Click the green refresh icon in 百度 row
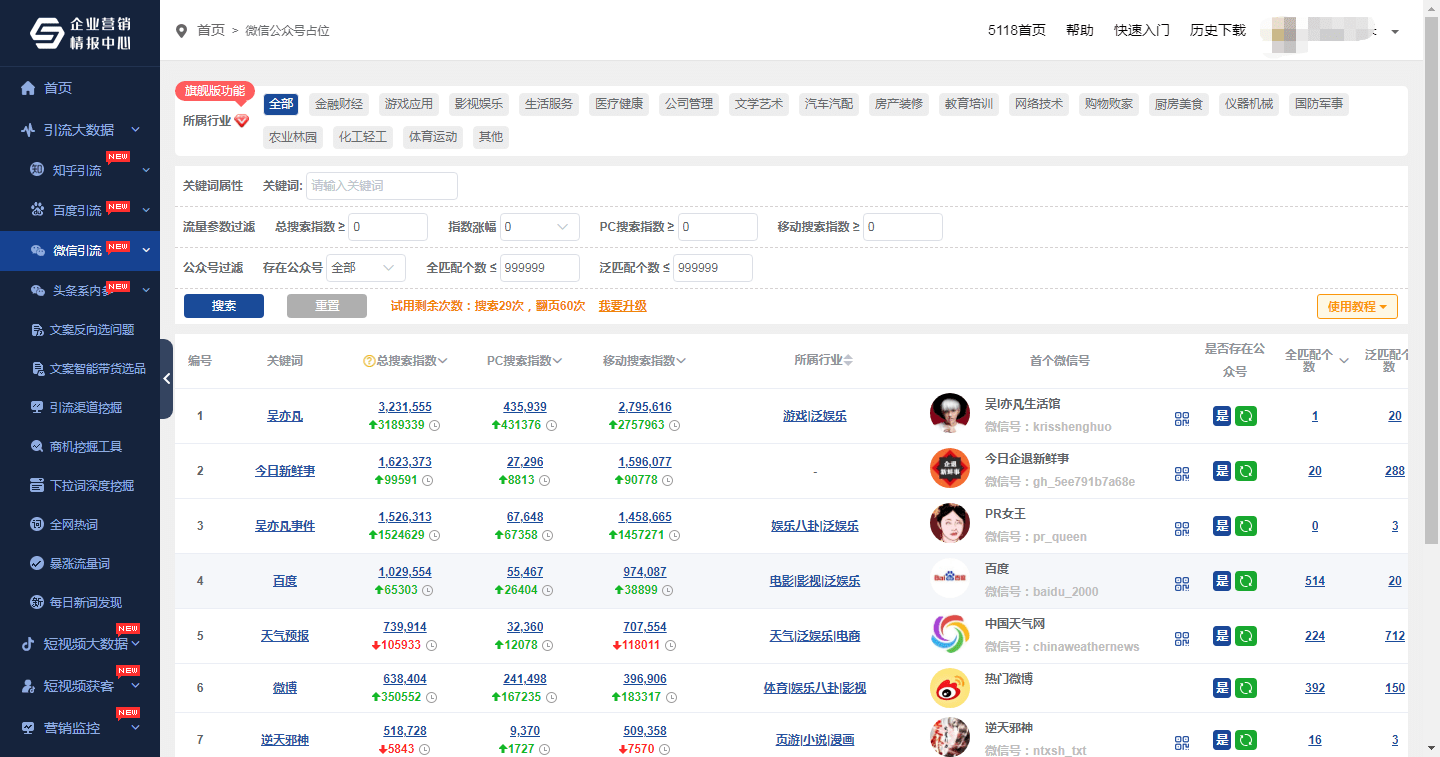 [1246, 581]
